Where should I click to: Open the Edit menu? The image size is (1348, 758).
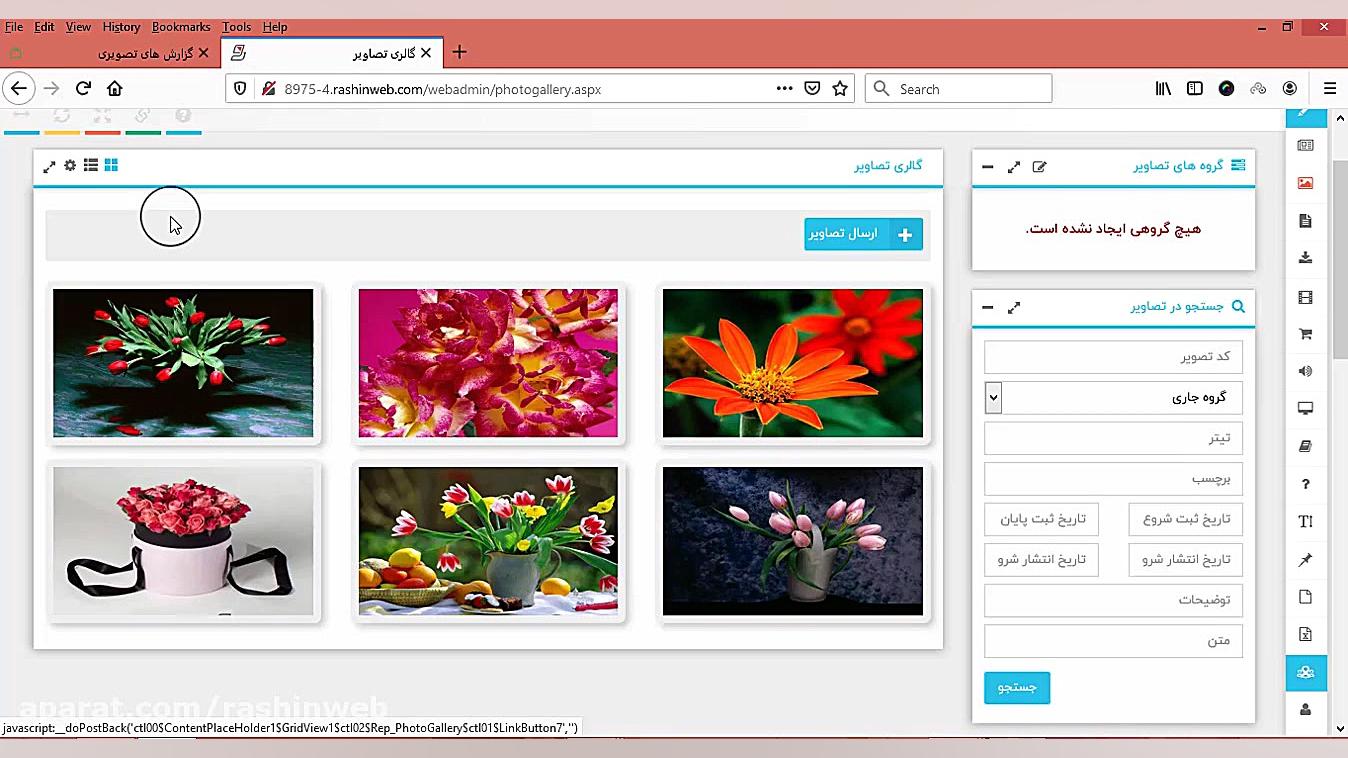(x=44, y=27)
